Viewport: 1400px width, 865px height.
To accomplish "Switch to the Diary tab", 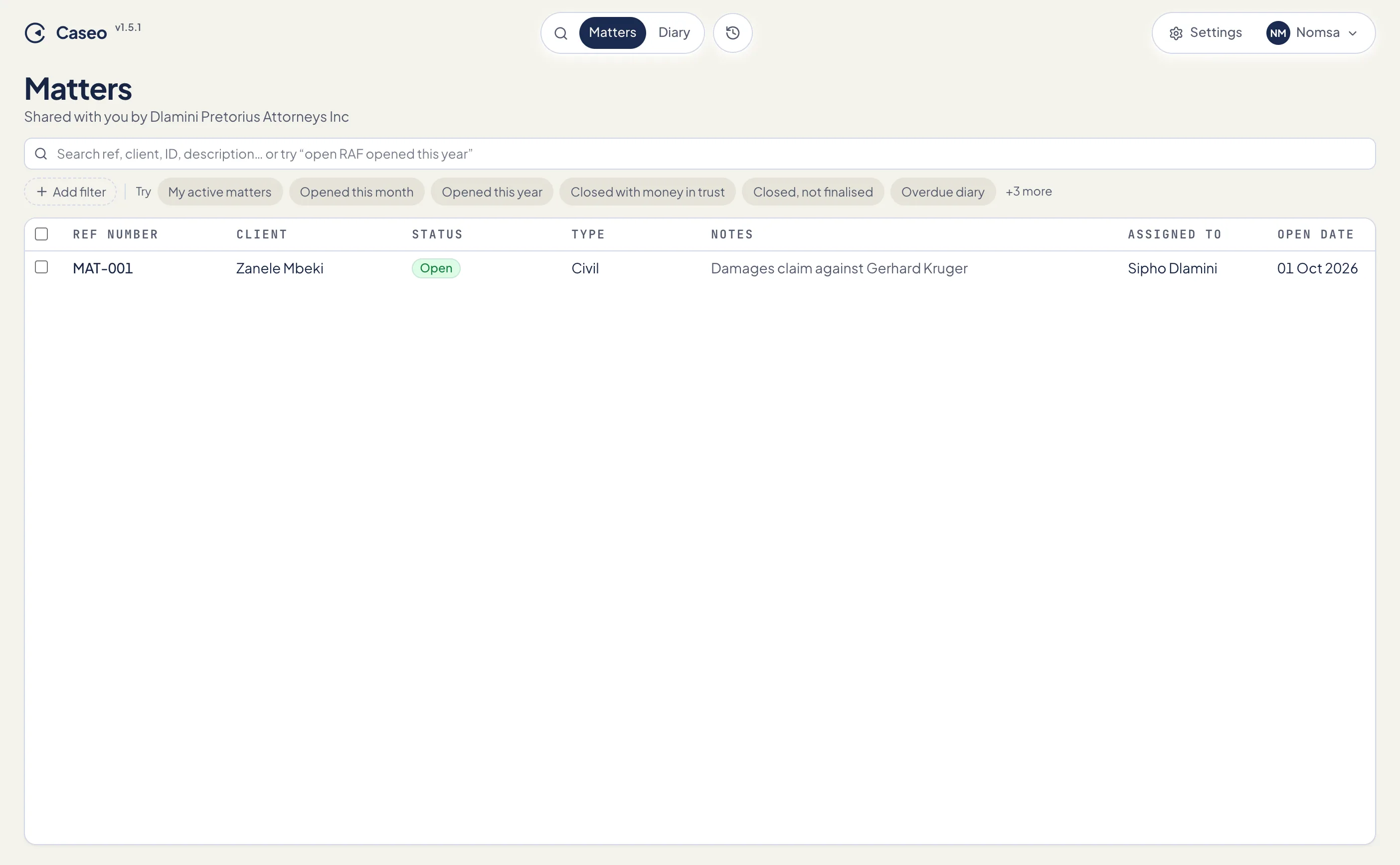I will pos(674,32).
